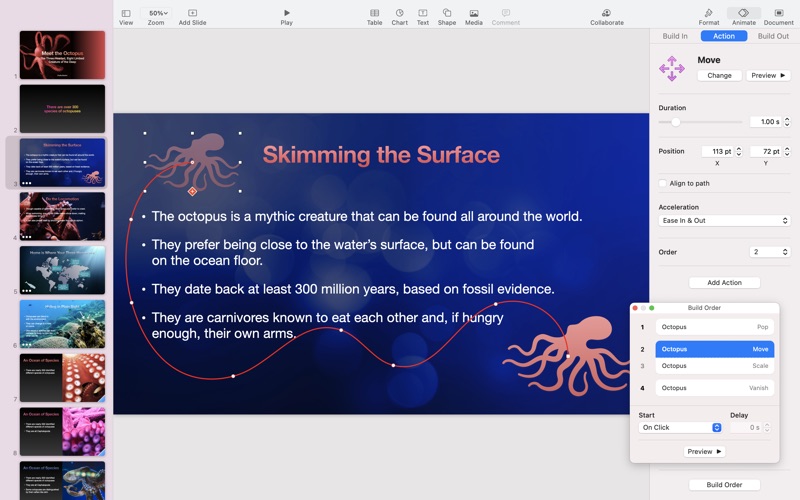
Task: Open the Zoom 50% dropdown
Action: 157,13
